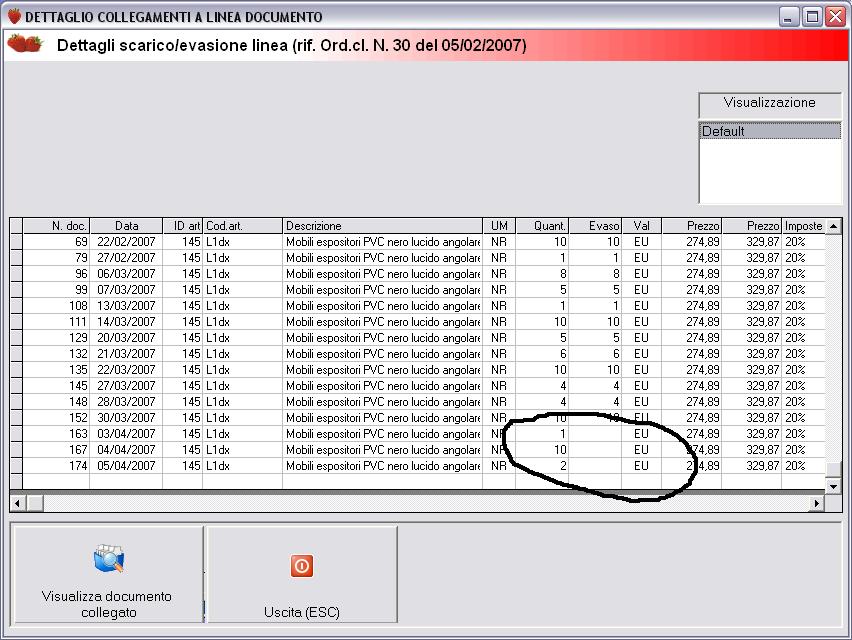Click vertical scrollbar down arrow
This screenshot has height=640, width=852.
833,486
